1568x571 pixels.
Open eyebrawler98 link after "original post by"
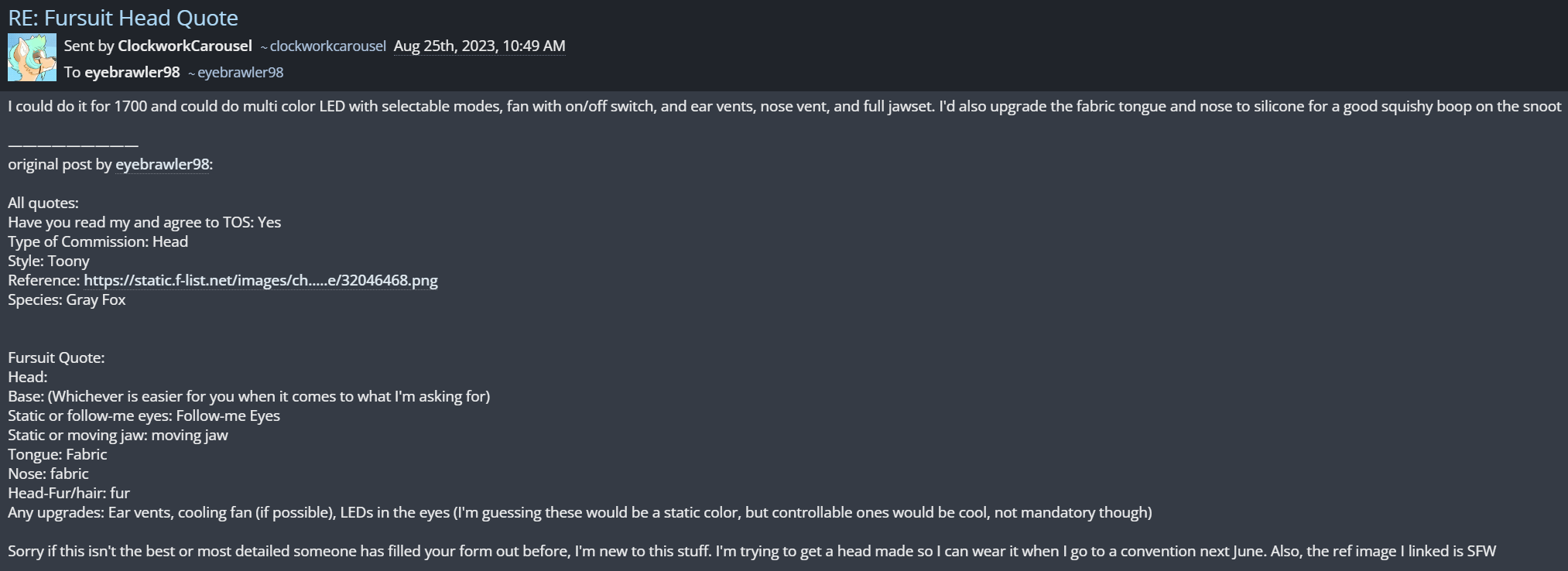163,164
